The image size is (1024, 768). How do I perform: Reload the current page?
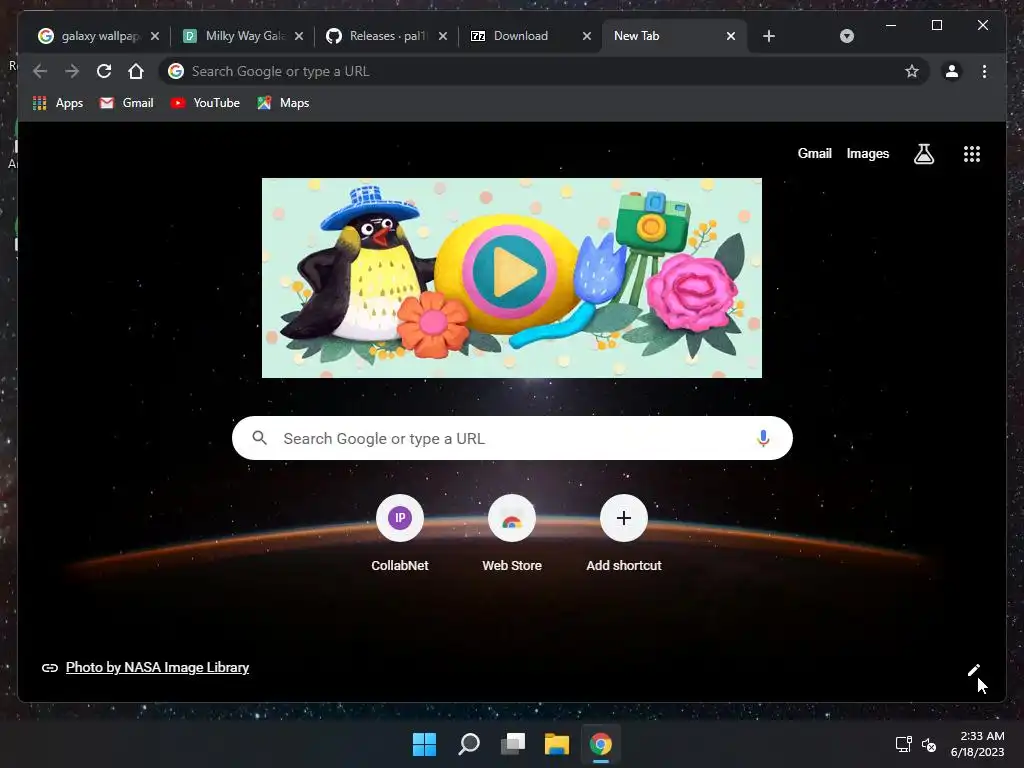104,71
